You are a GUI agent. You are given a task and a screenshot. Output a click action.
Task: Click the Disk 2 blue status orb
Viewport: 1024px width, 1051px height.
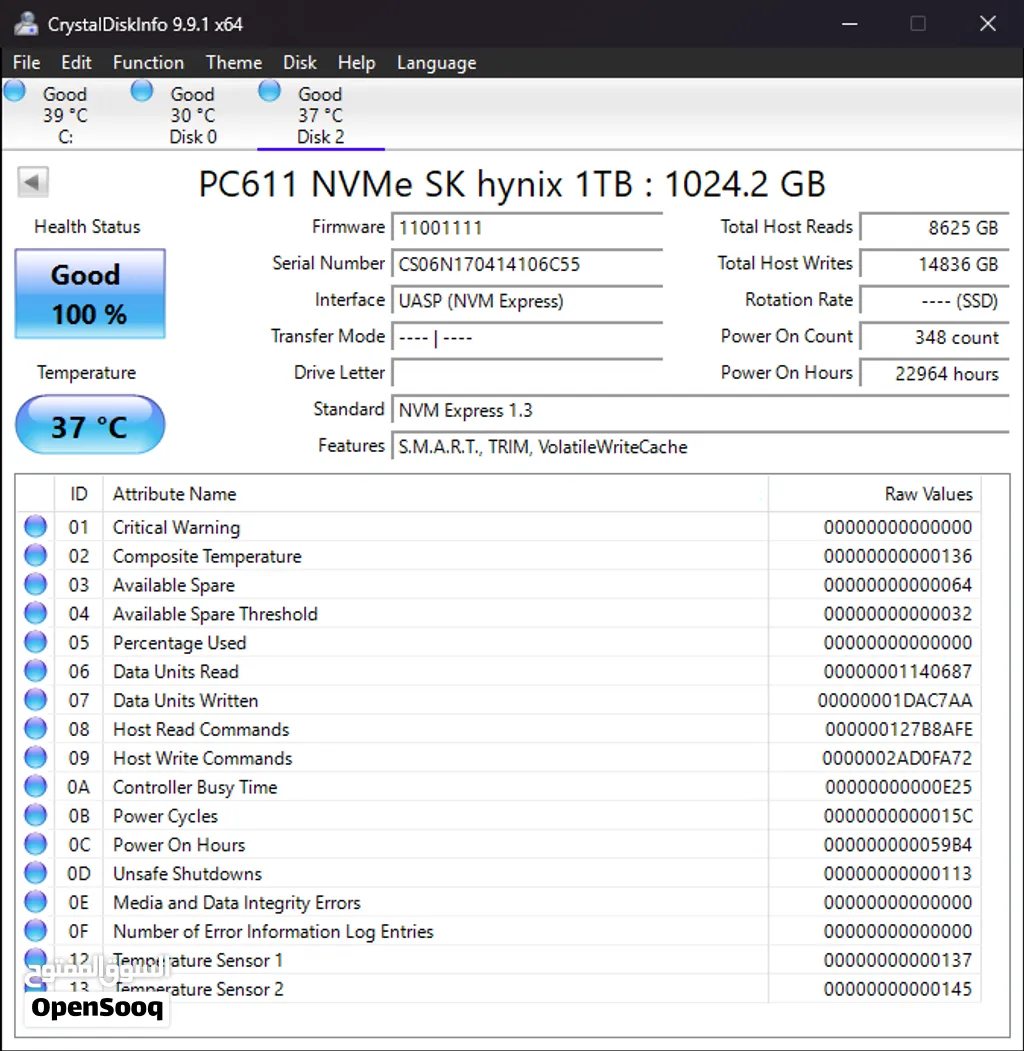coord(269,91)
